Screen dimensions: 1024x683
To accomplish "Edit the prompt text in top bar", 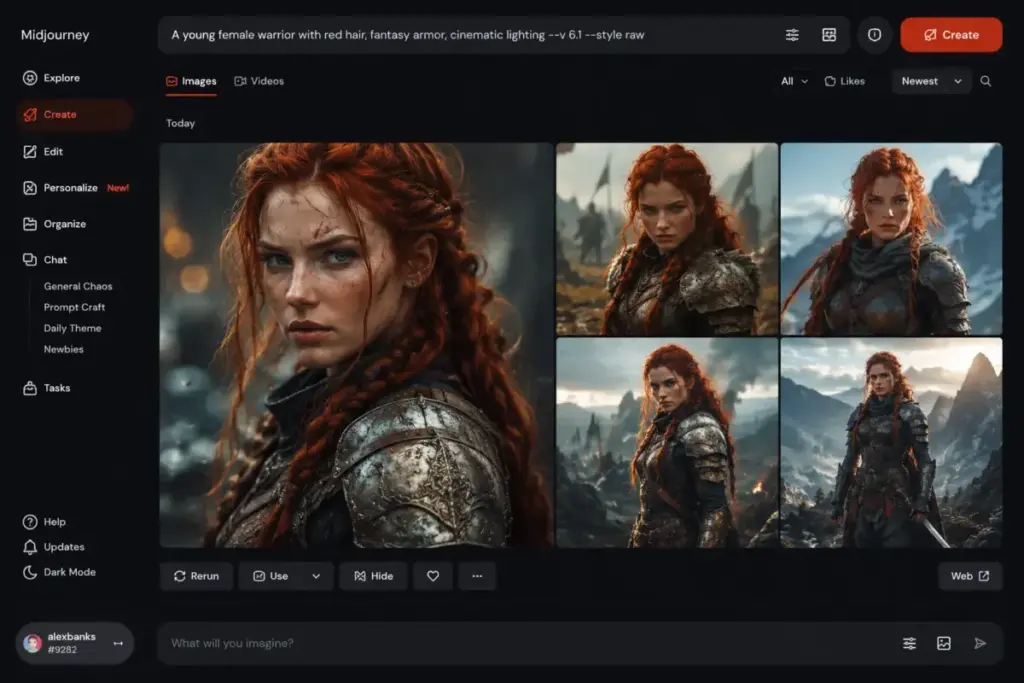I will (408, 35).
